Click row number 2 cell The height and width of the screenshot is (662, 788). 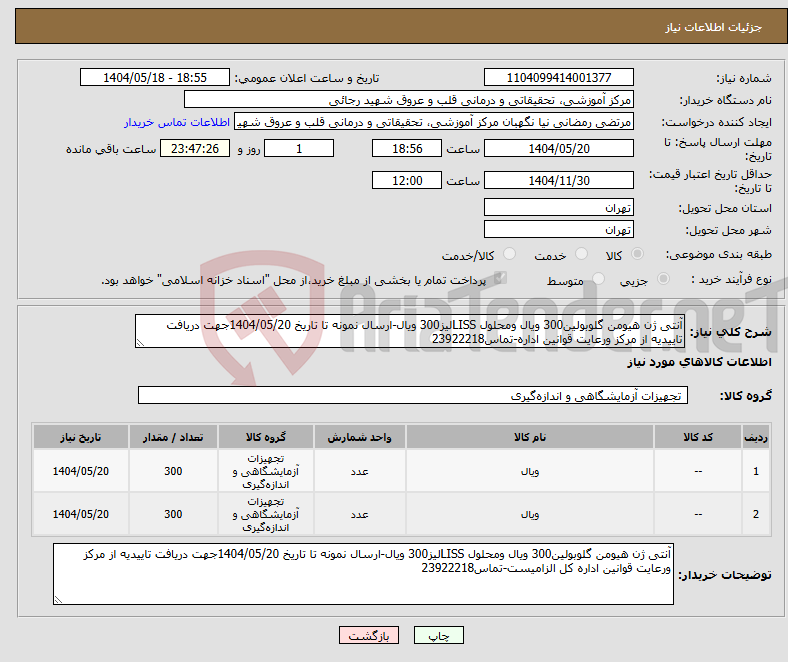(x=755, y=514)
